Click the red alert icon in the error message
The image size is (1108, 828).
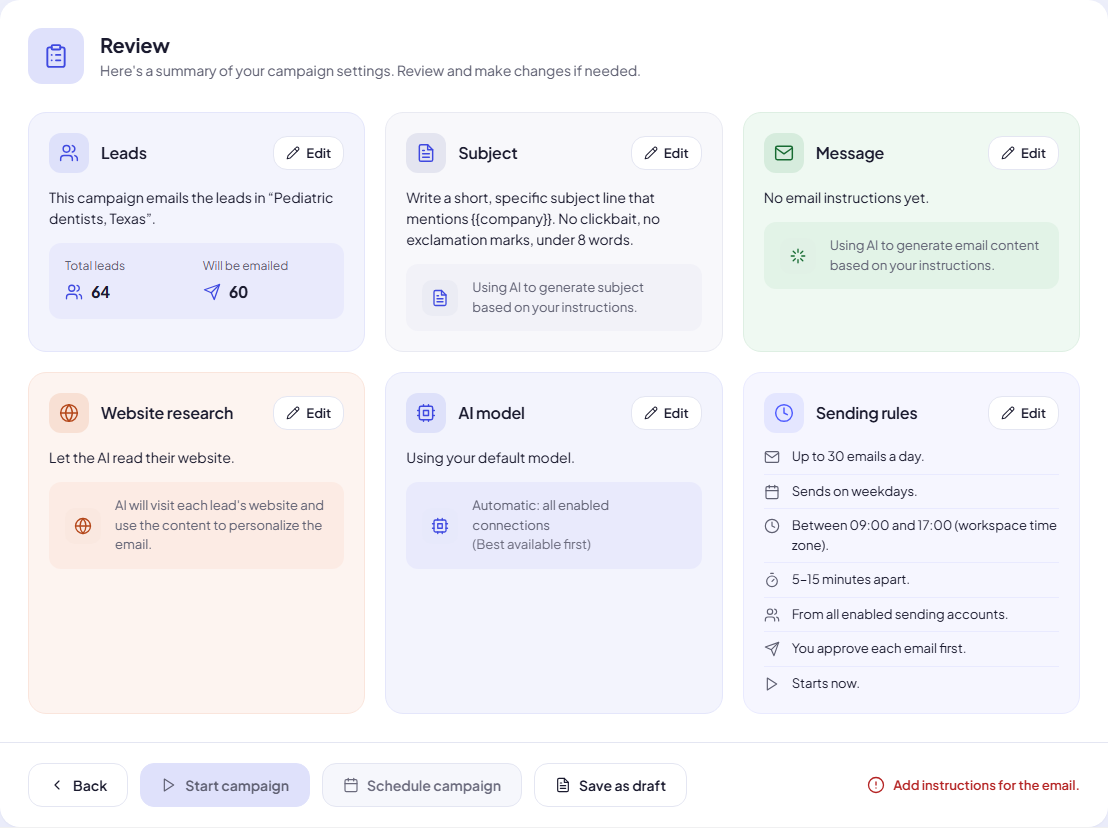click(876, 786)
